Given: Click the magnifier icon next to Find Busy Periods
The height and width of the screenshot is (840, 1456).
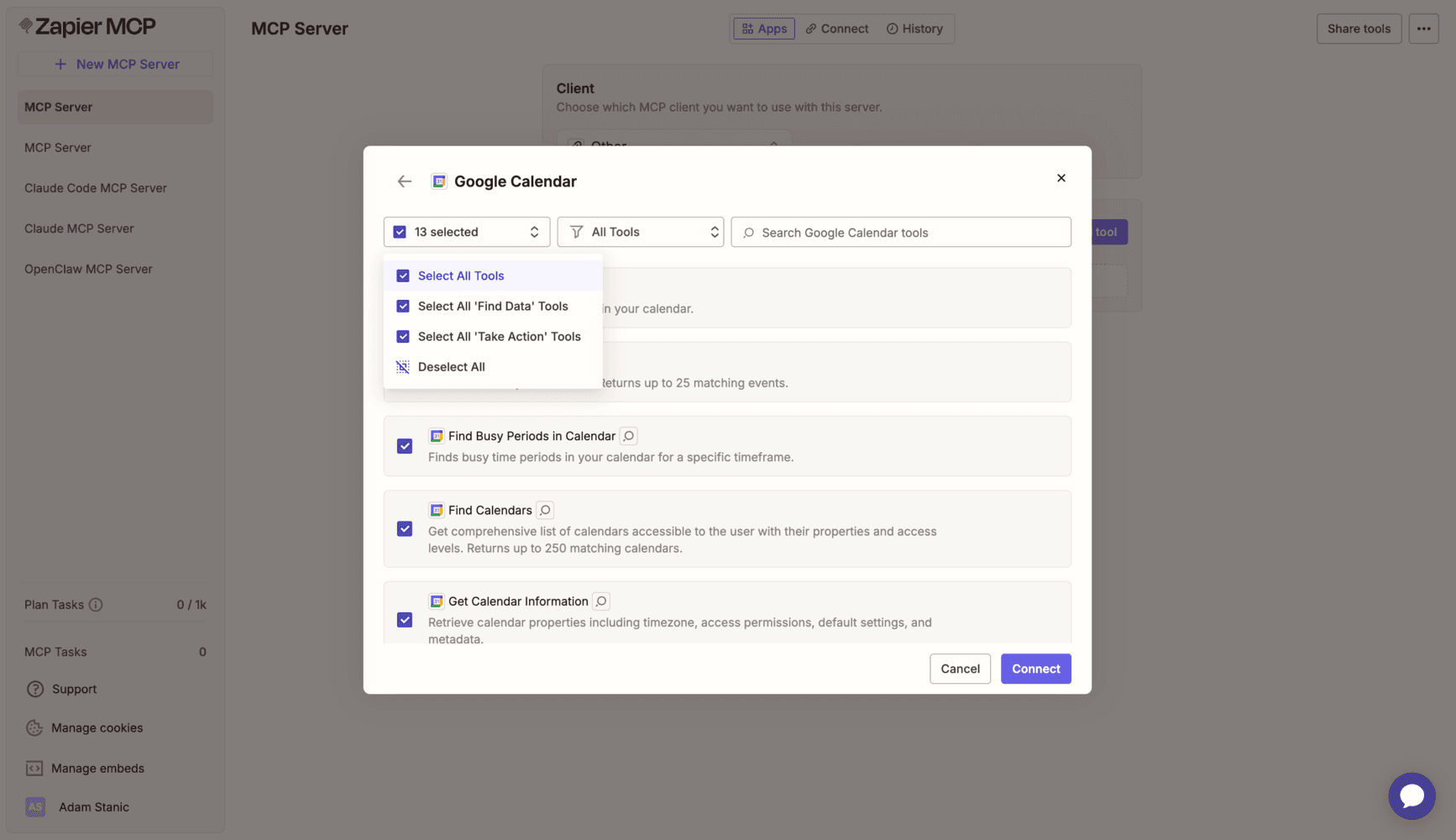Looking at the screenshot, I should [x=629, y=436].
